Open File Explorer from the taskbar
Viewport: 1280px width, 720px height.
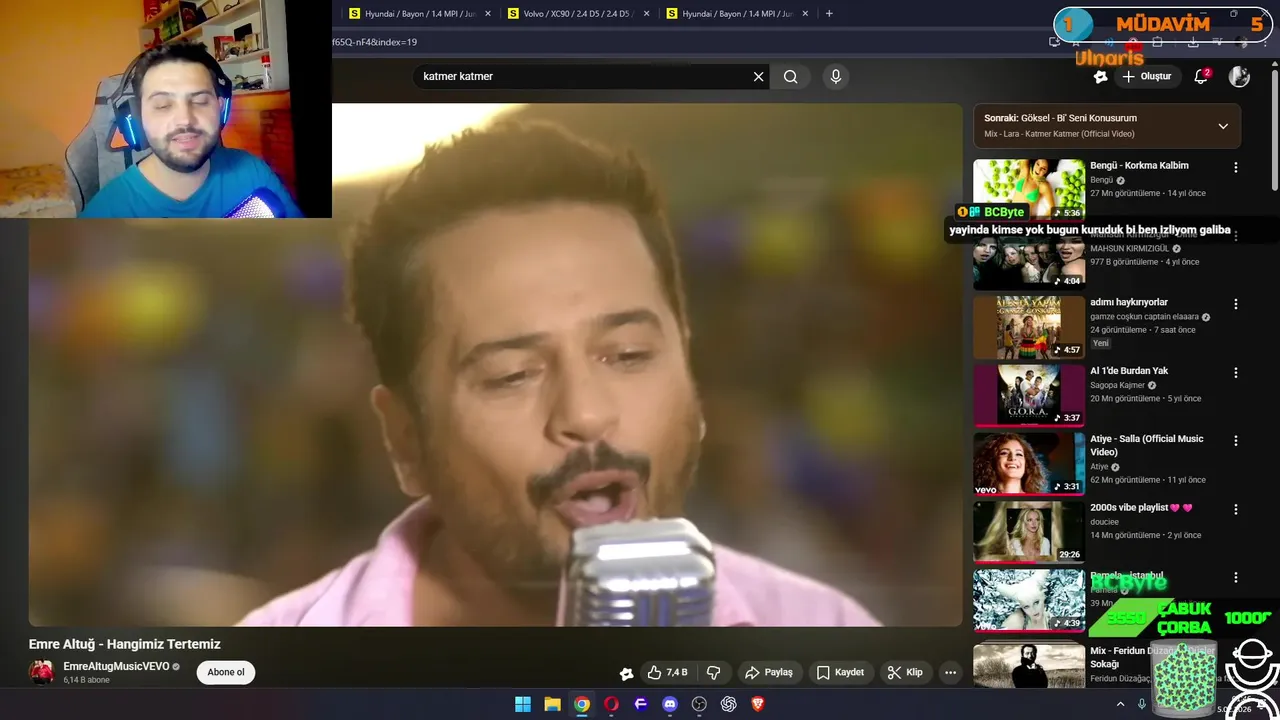coord(552,704)
